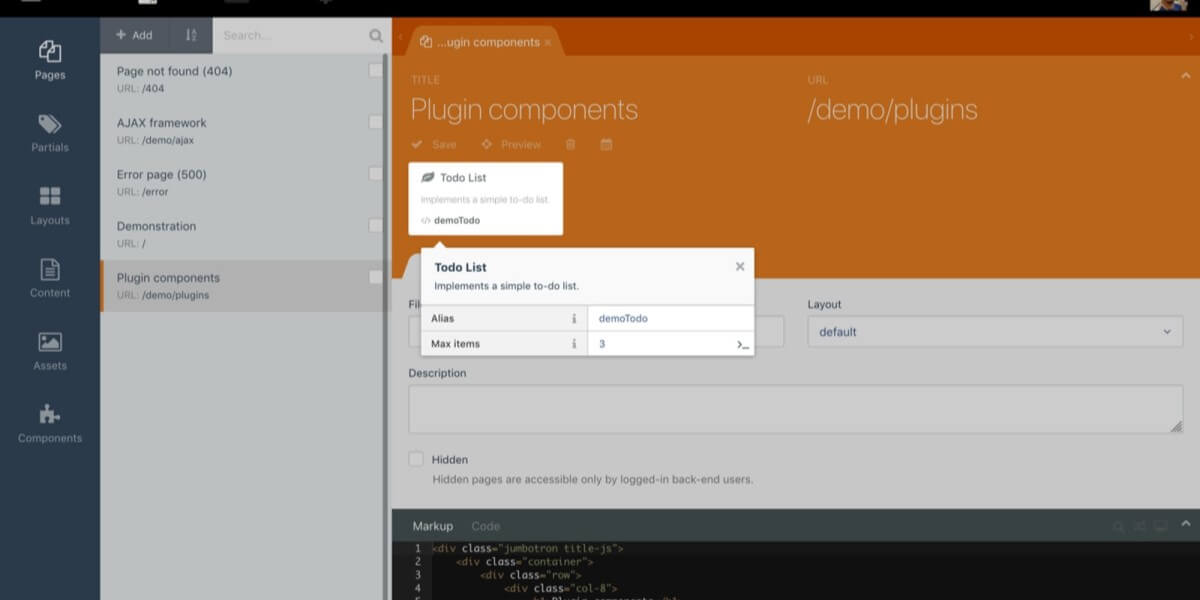Click the fullscreen icon in editor toolbar
1200x600 pixels.
click(1161, 525)
